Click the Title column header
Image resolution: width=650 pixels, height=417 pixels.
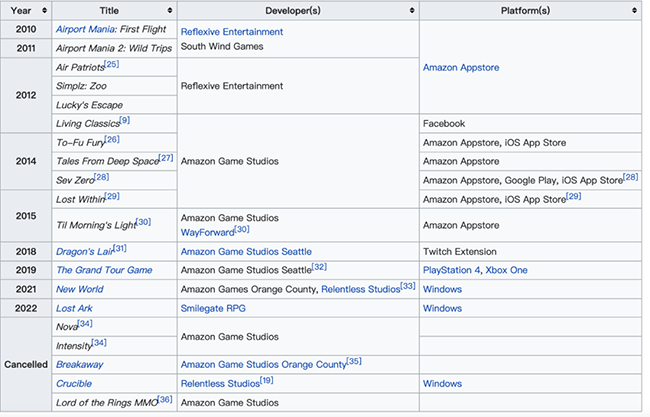(115, 10)
